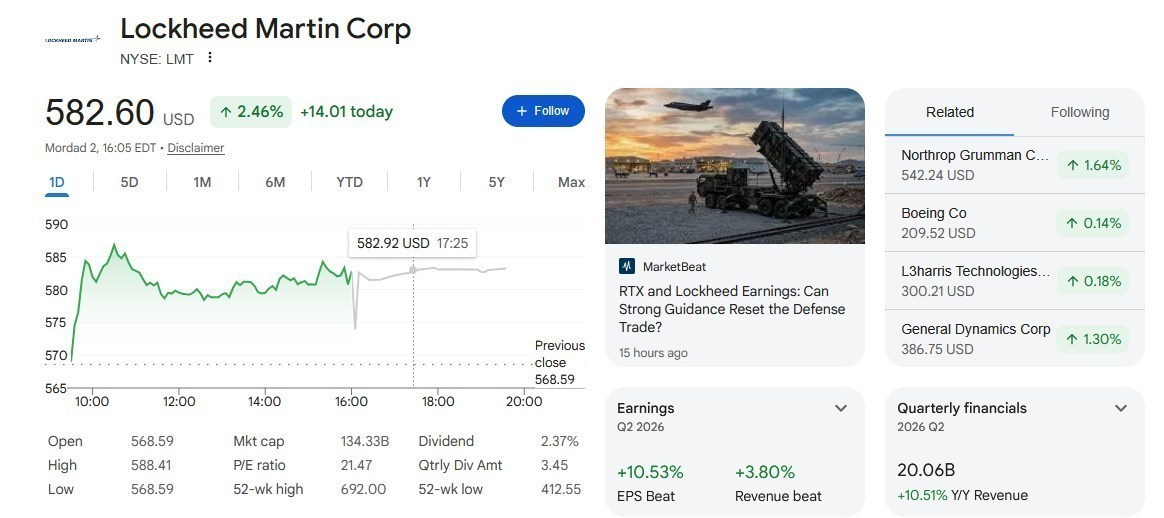Open the missile launcher news thumbnail
Image resolution: width=1164 pixels, height=518 pixels.
point(735,166)
